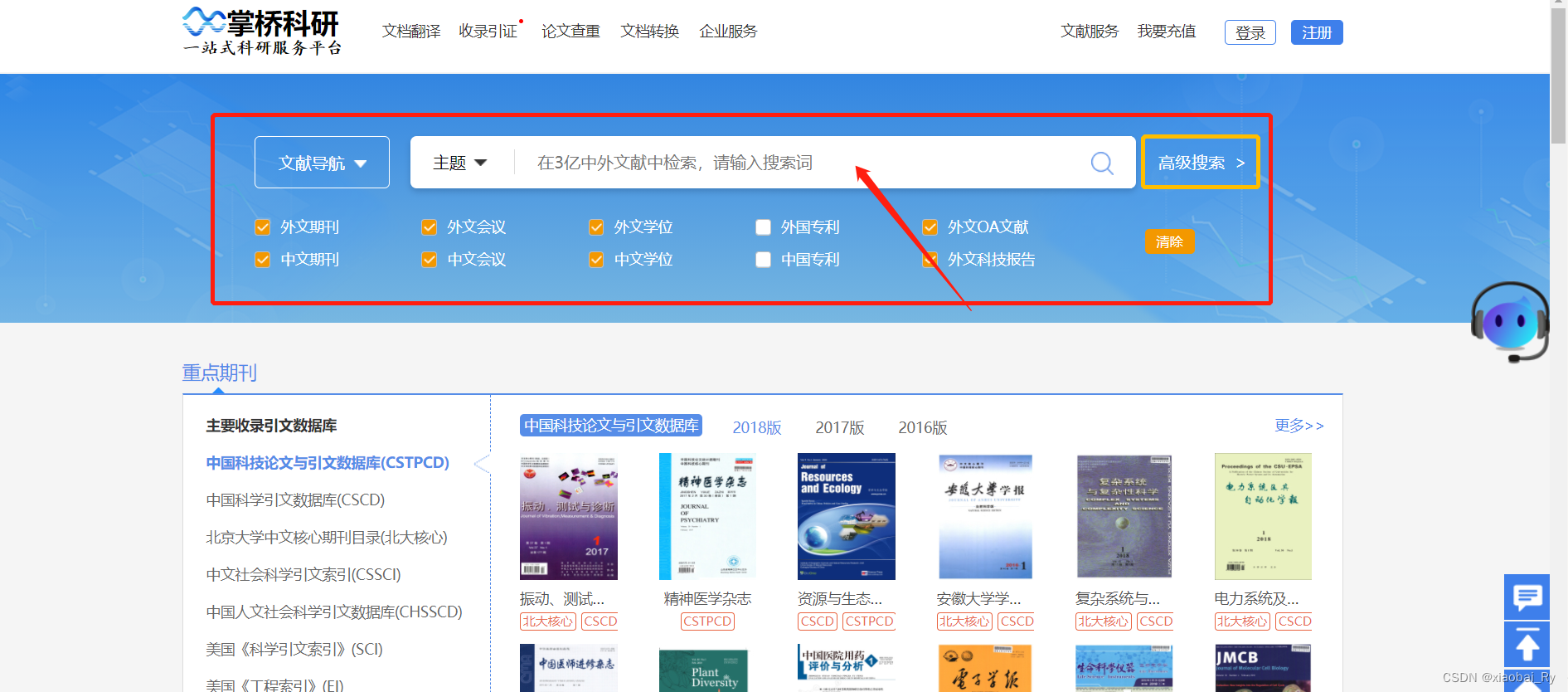This screenshot has height=692, width=1568.
Task: Open 文献服务 menu
Action: click(x=1090, y=32)
